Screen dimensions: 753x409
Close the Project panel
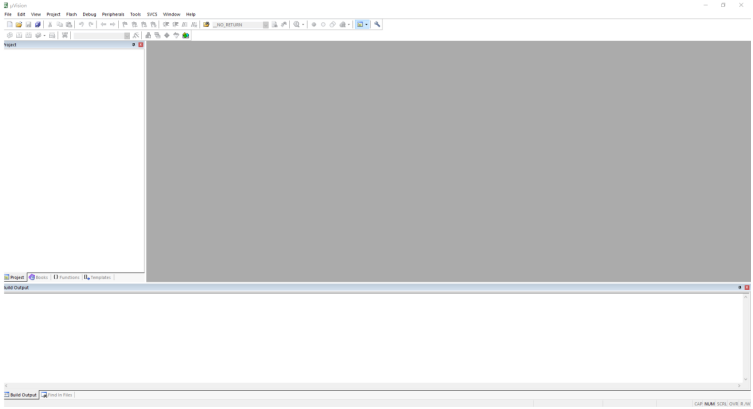(x=141, y=45)
